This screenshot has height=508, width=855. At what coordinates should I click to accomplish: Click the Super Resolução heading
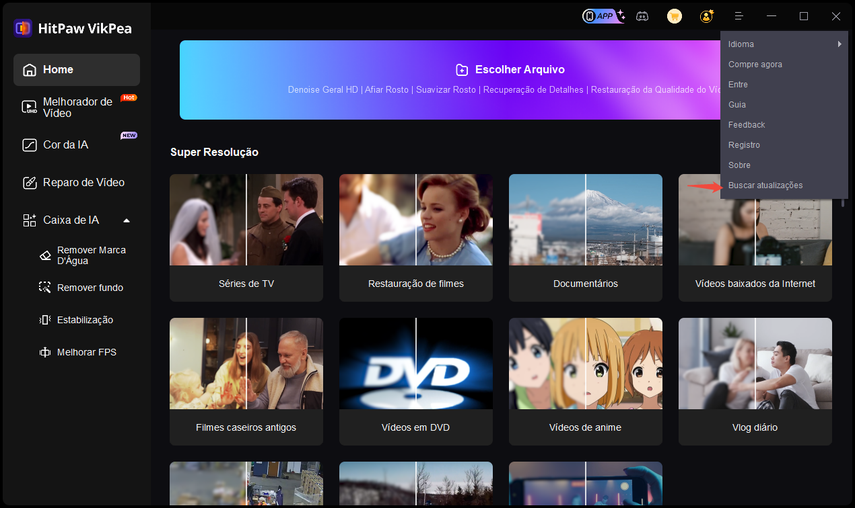pyautogui.click(x=214, y=152)
